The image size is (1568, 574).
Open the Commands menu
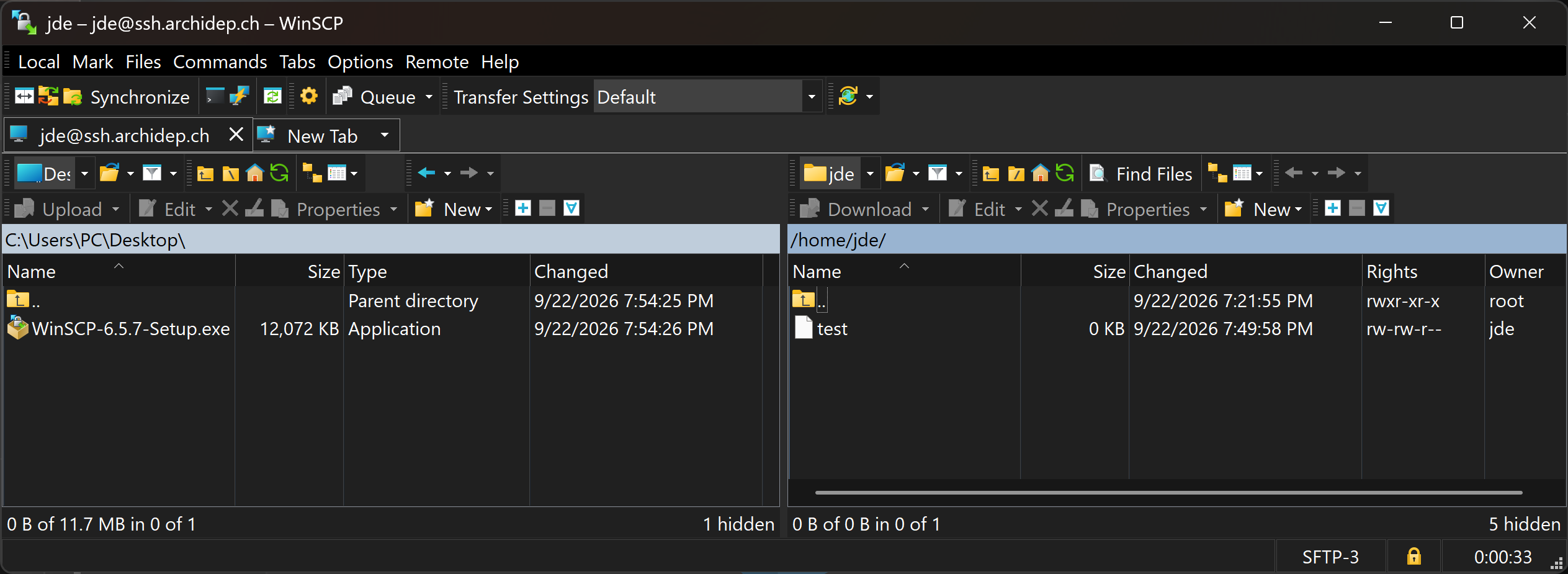[220, 62]
